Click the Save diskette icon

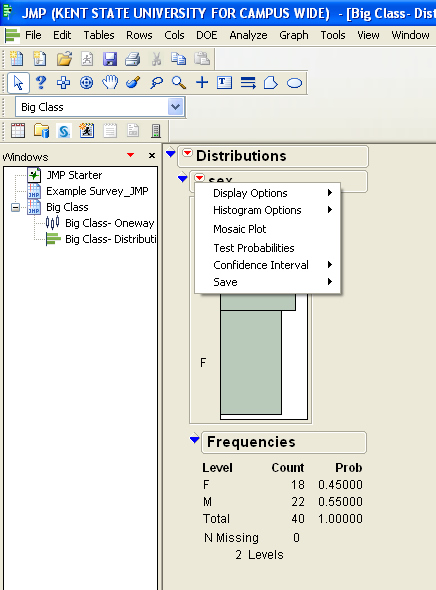click(110, 59)
